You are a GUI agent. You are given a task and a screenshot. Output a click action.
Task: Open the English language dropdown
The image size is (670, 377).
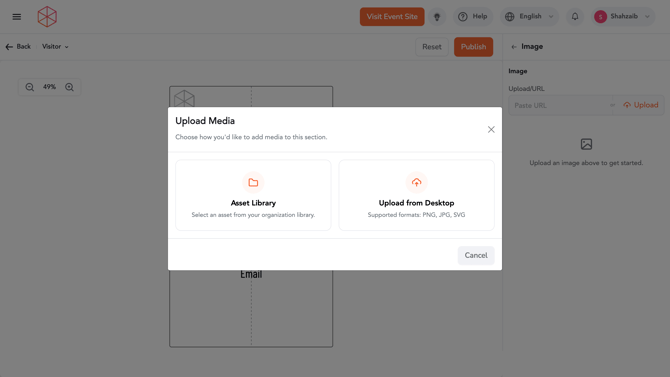tap(529, 17)
